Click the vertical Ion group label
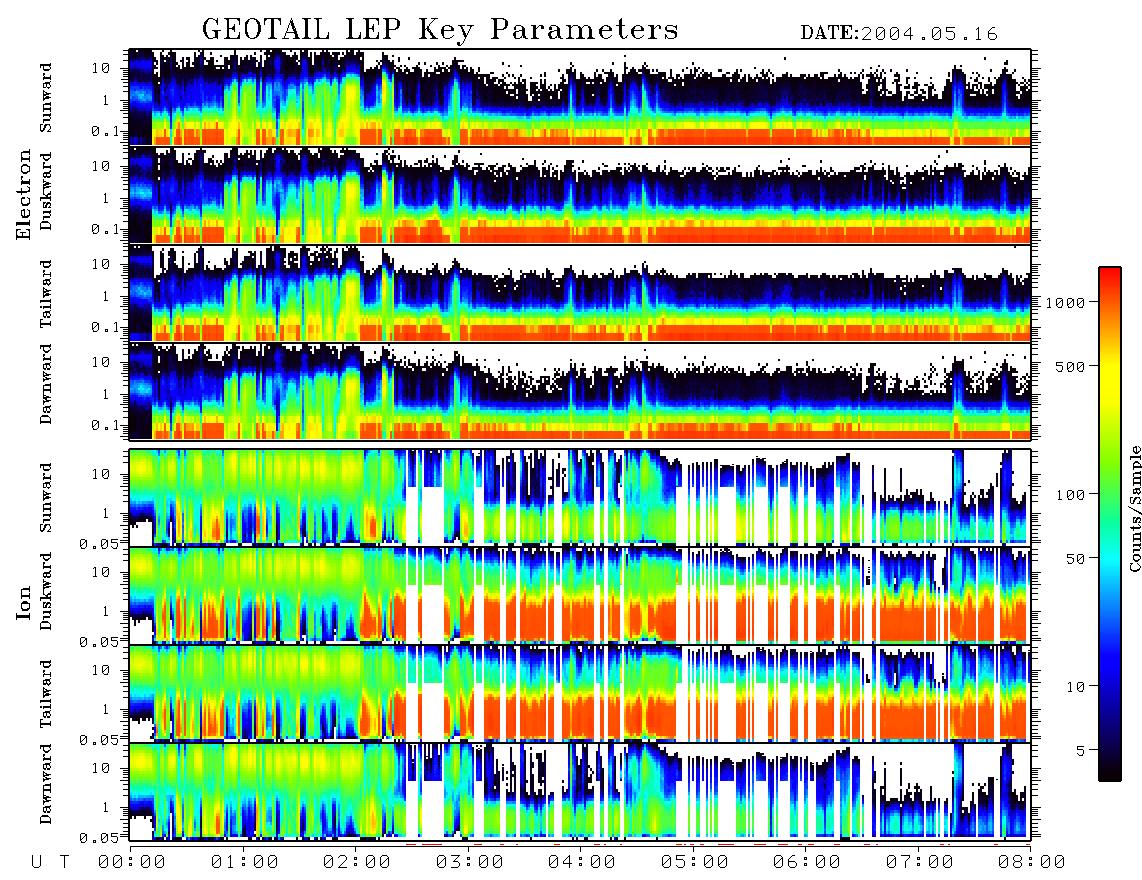 pyautogui.click(x=24, y=603)
